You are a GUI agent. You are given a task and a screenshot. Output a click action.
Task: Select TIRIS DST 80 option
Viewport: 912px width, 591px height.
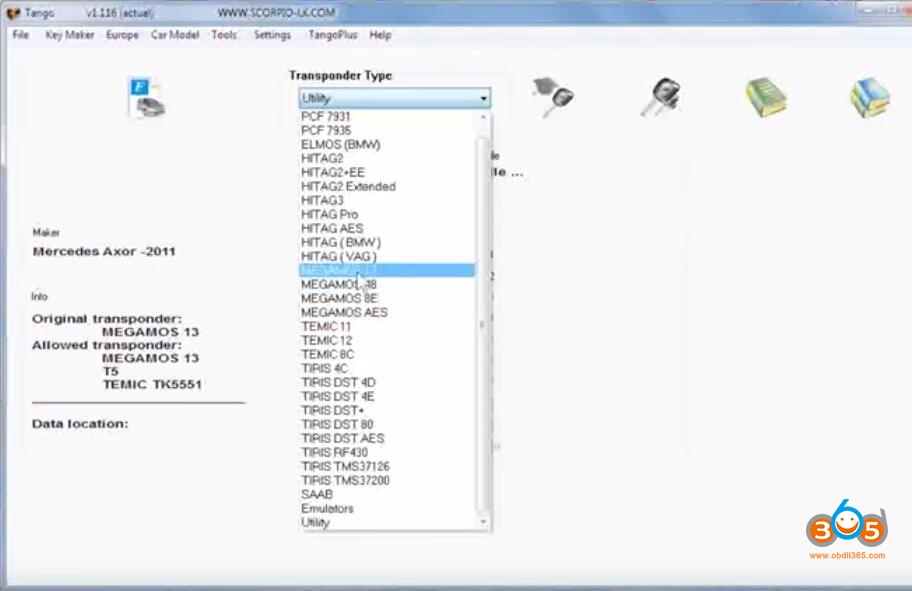[388, 424]
